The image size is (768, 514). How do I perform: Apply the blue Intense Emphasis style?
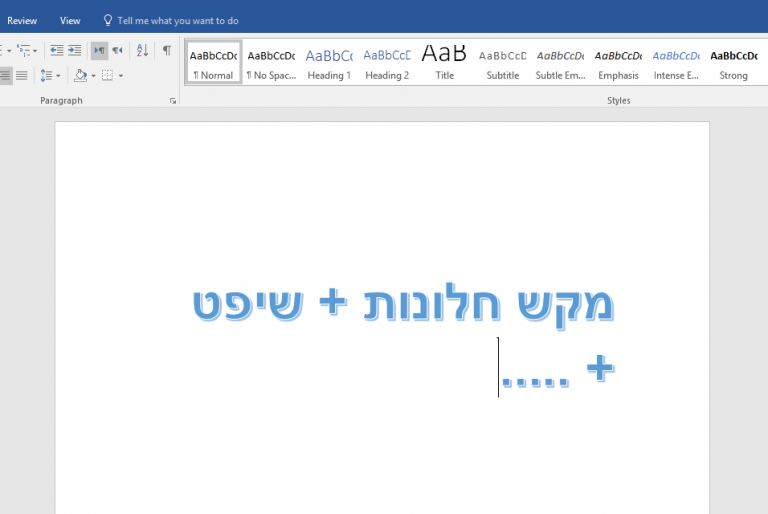[676, 63]
